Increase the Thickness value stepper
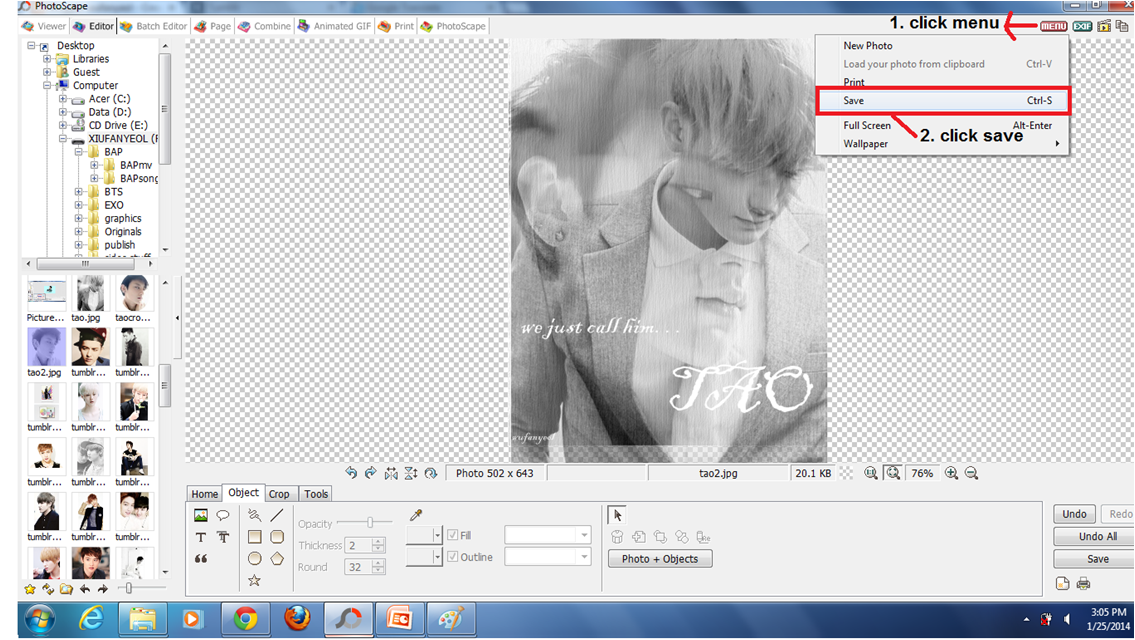Screen dimensions: 1135x640 [x=378, y=541]
